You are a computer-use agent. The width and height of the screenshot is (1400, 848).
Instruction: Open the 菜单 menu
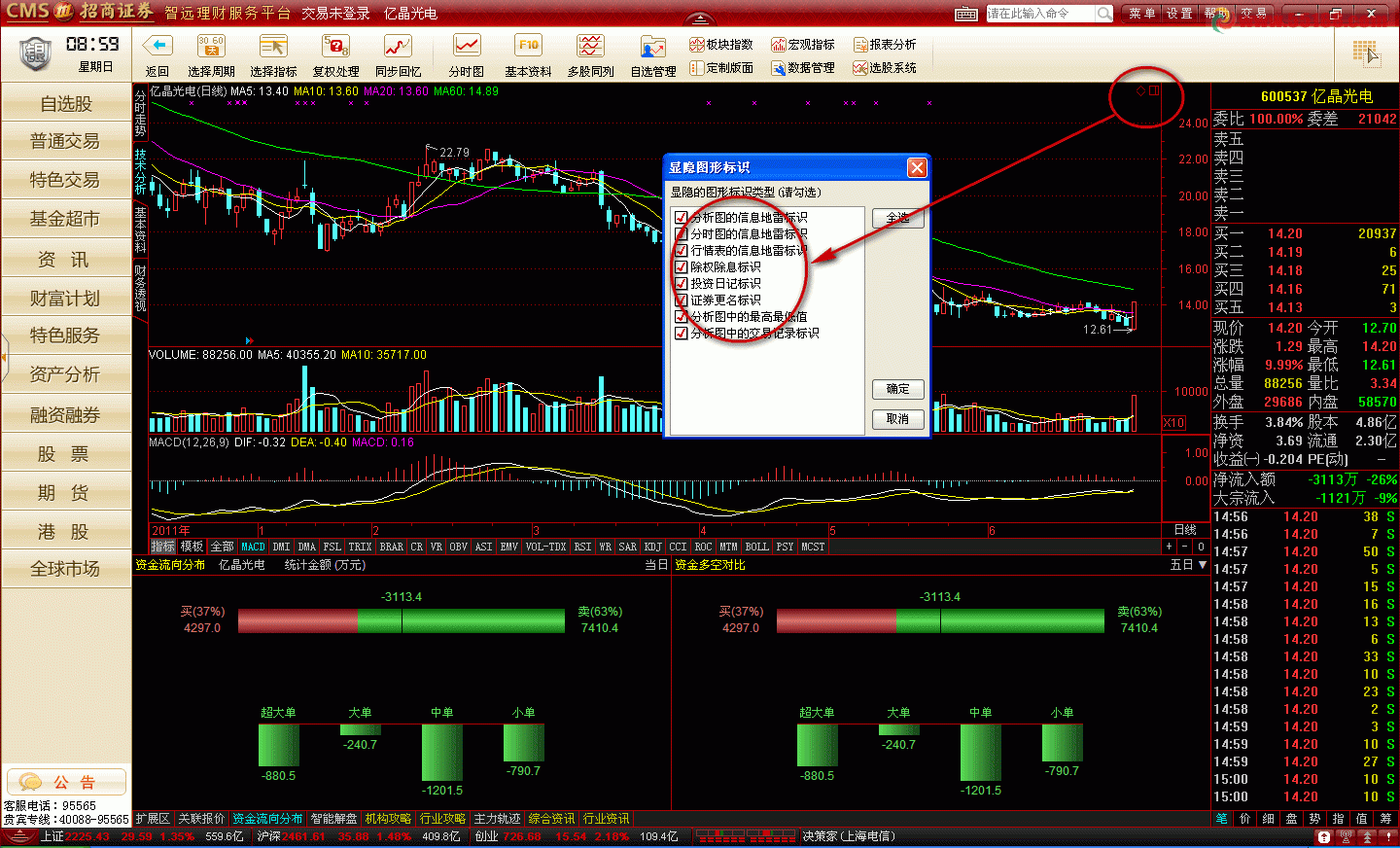[1142, 14]
